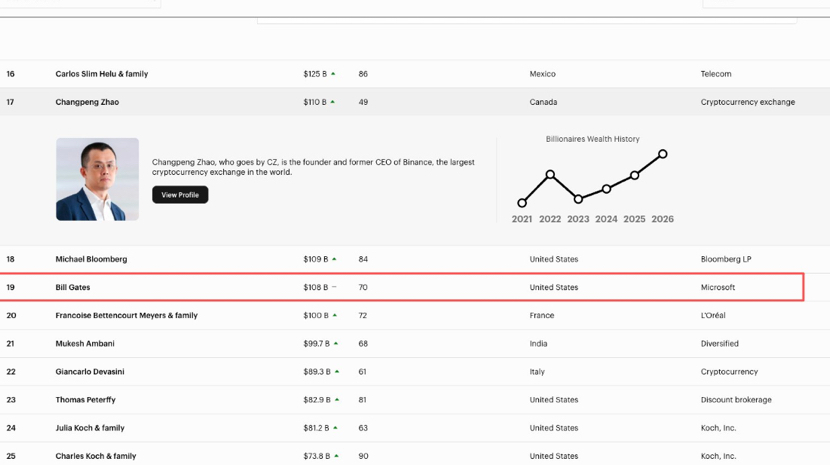Viewport: 830px width, 465px height.
Task: Click the Thomas Peterffy name
Action: point(85,399)
